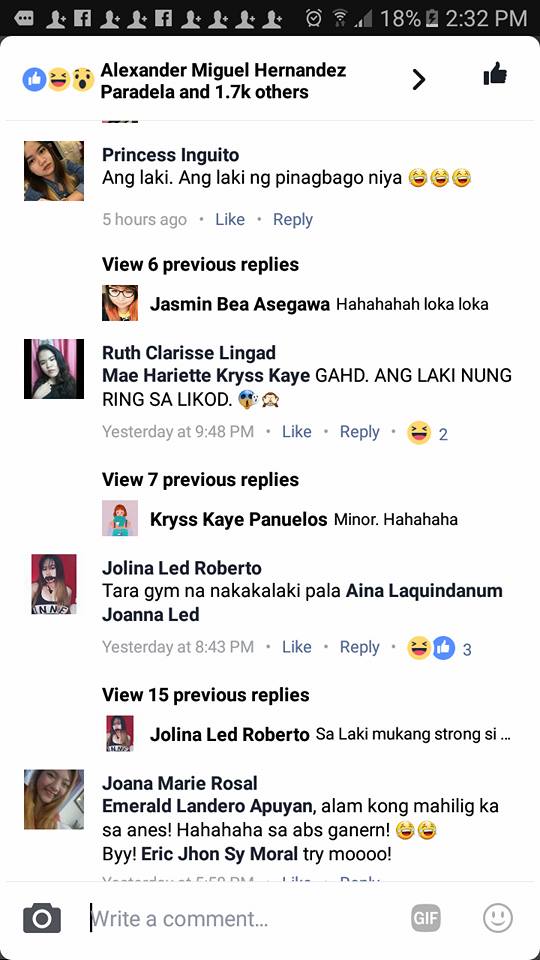This screenshot has width=540, height=960.
Task: Open Joana Marie Rosal's profile picture
Action: tap(54, 799)
